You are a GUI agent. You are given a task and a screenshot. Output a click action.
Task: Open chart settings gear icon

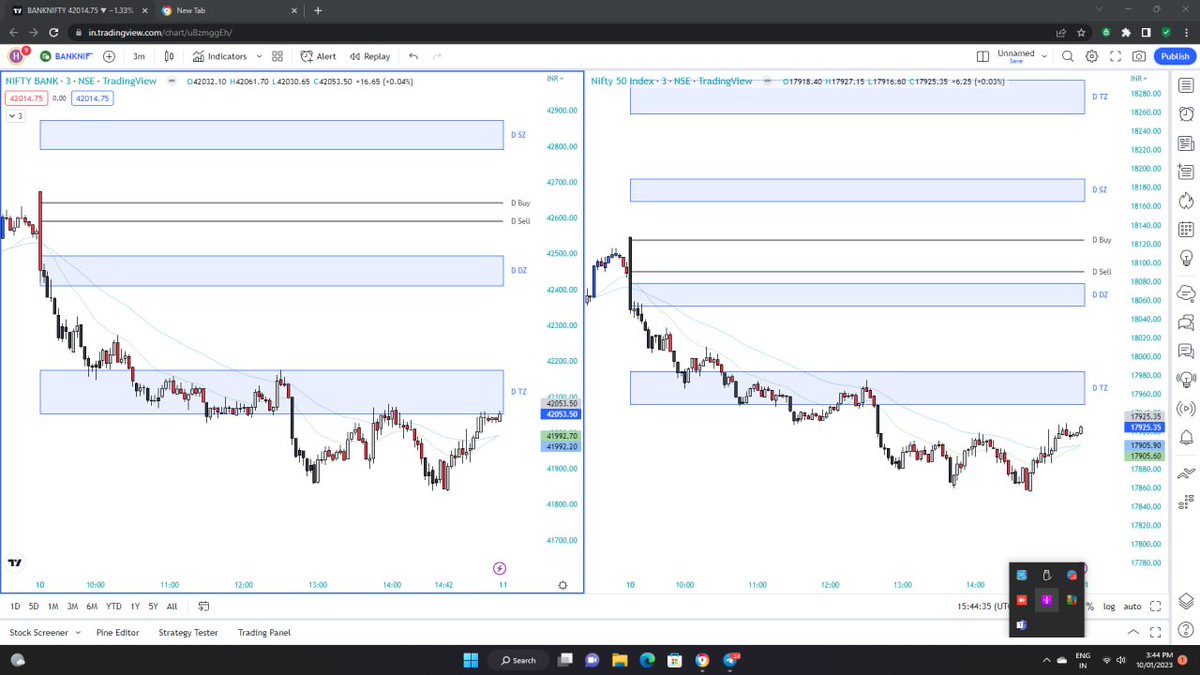[1092, 57]
